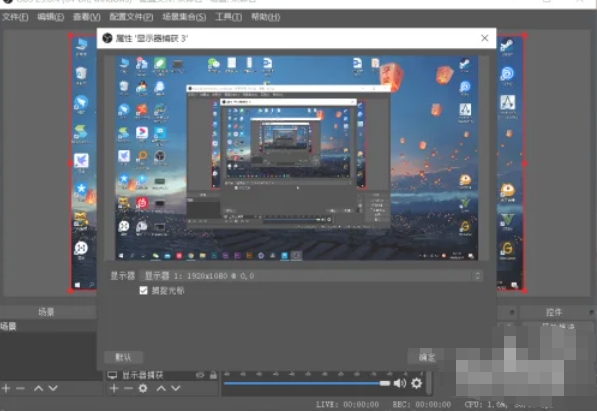Click the 默认 defaults button in the dialog
Screen dimensions: 597x412
tap(123, 357)
